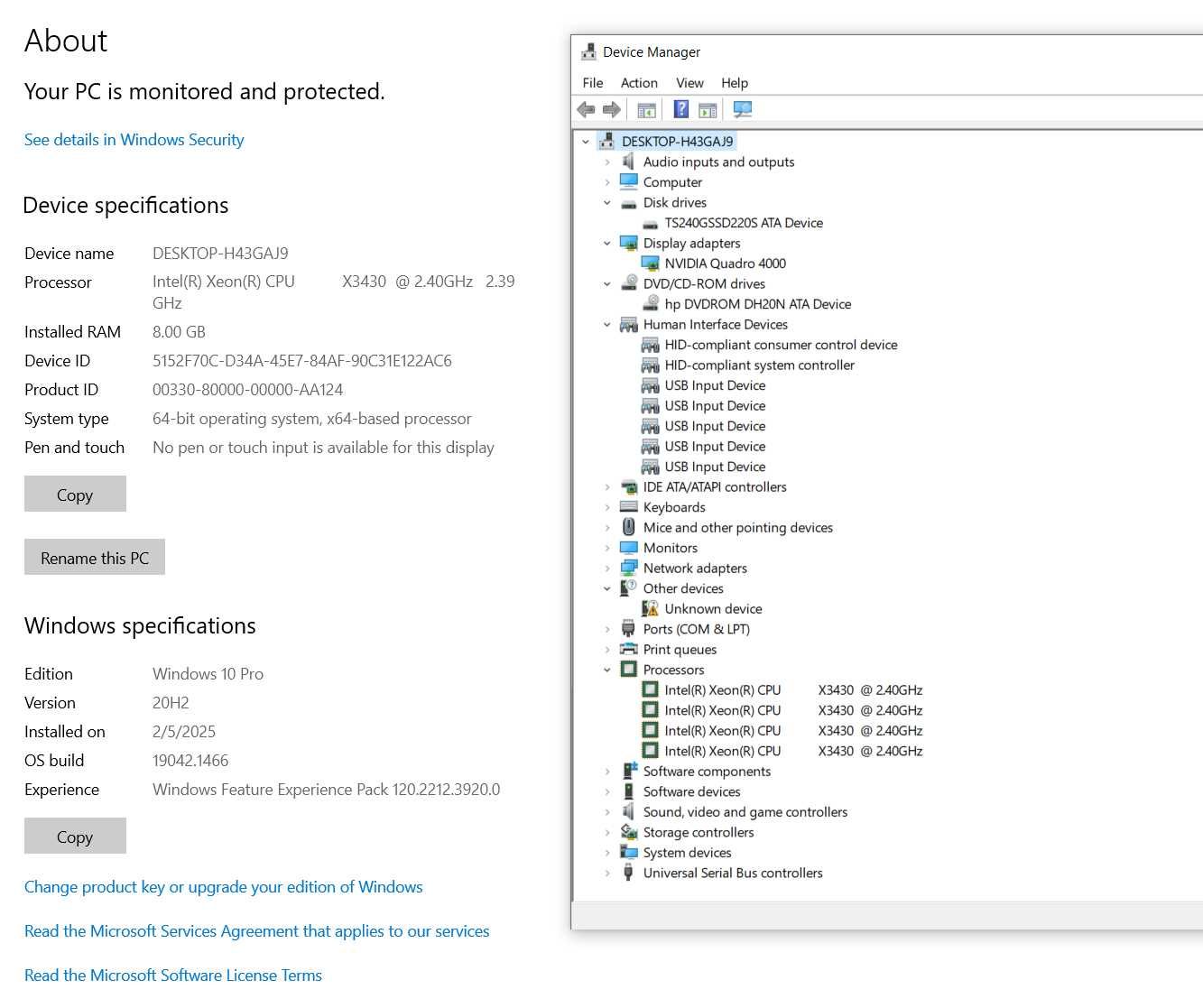Click the Show/Hide Action Pane toolbar icon

(708, 110)
